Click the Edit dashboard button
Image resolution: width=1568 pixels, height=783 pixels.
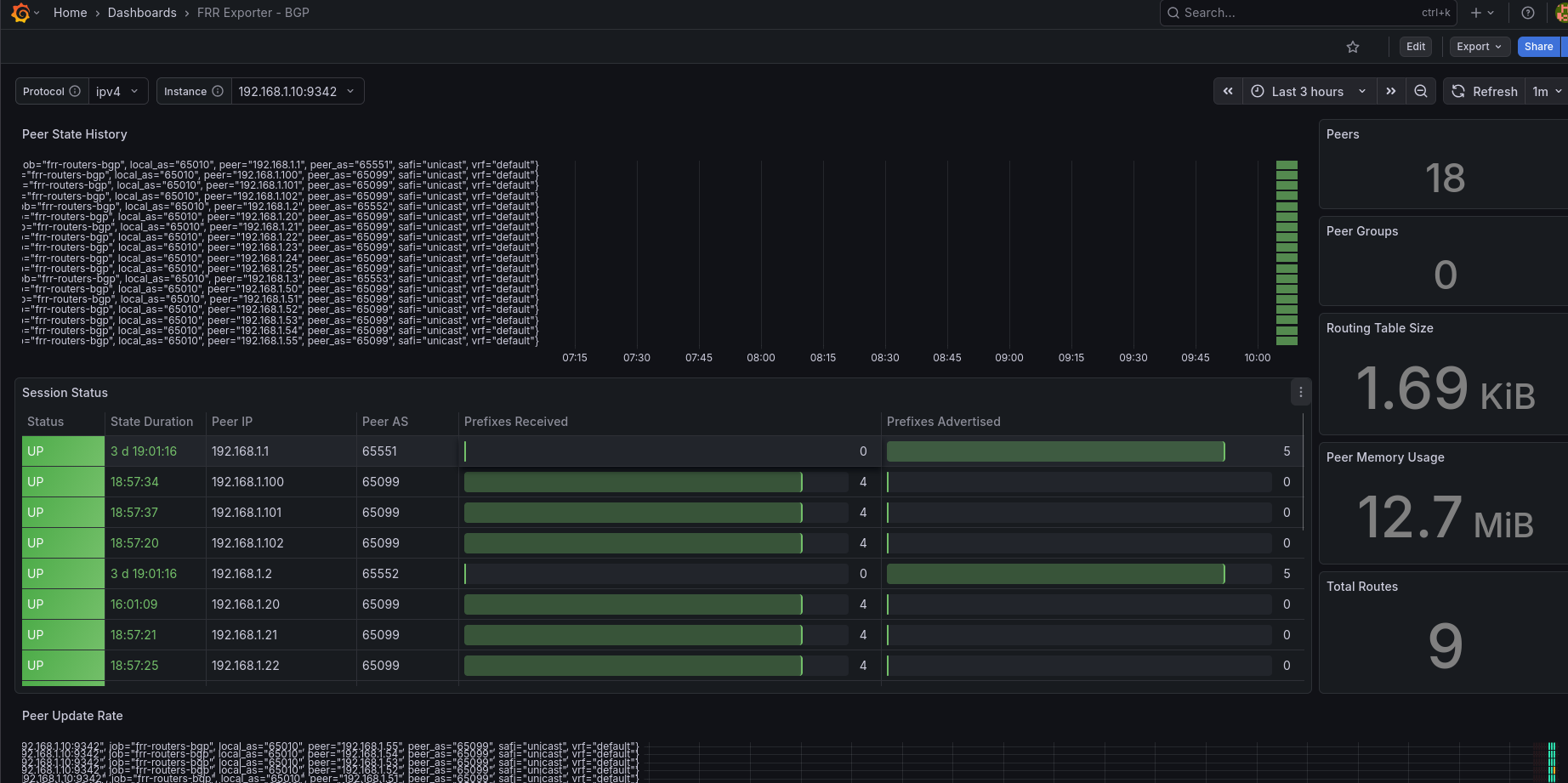click(1416, 47)
